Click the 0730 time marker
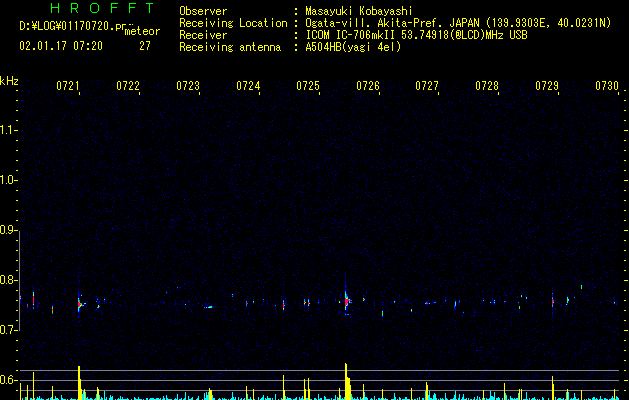Image resolution: width=629 pixels, height=400 pixels. (x=607, y=86)
